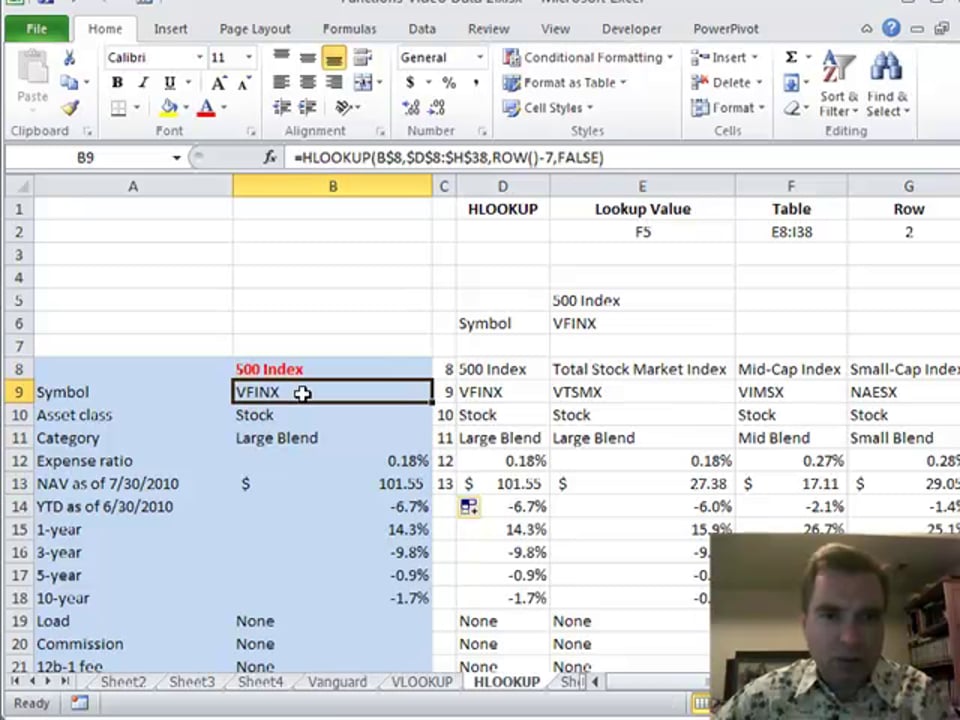Click the Select All corner button
The width and height of the screenshot is (960, 720).
point(19,186)
